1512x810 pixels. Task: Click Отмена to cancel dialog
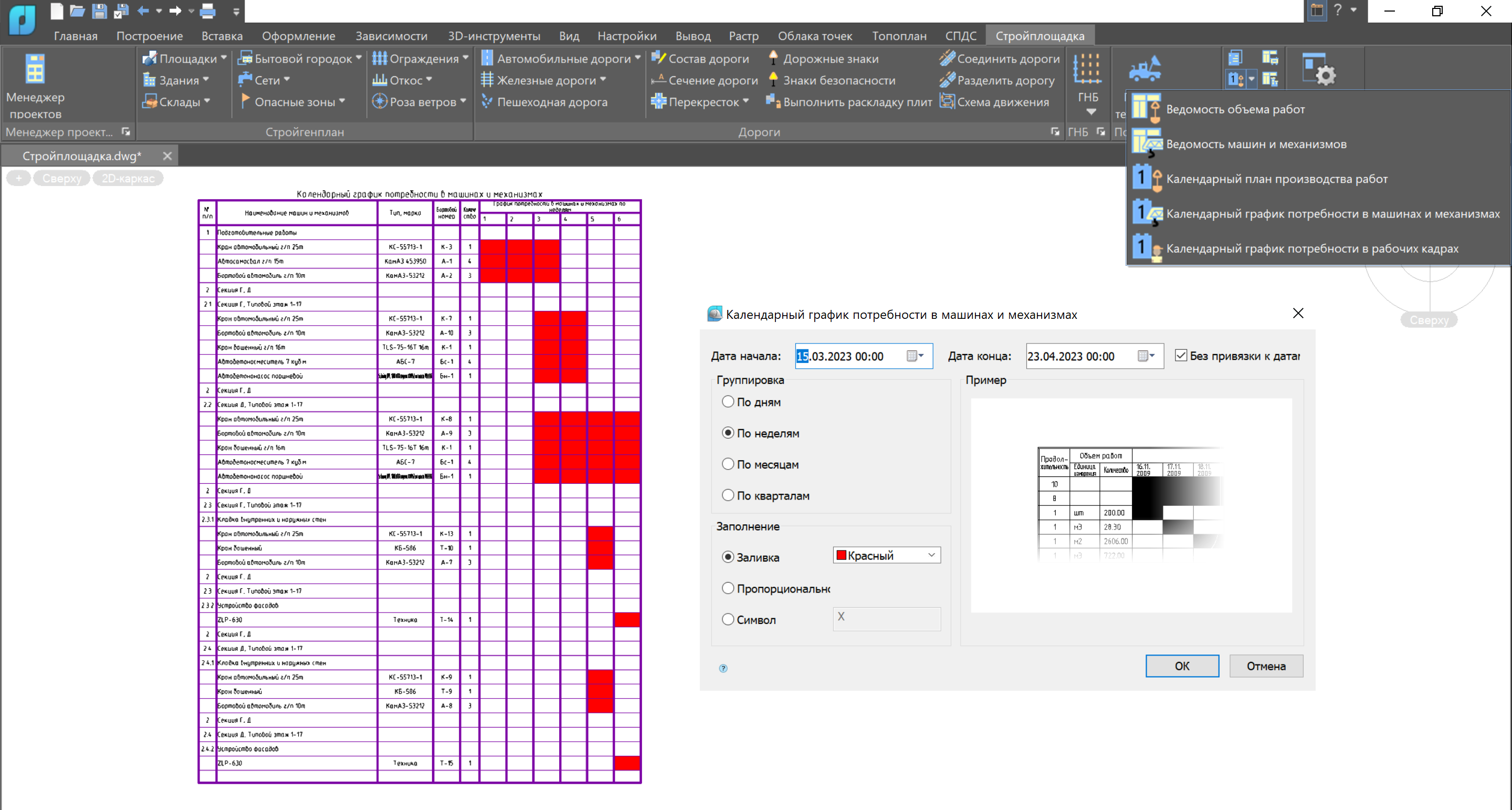coord(1265,665)
